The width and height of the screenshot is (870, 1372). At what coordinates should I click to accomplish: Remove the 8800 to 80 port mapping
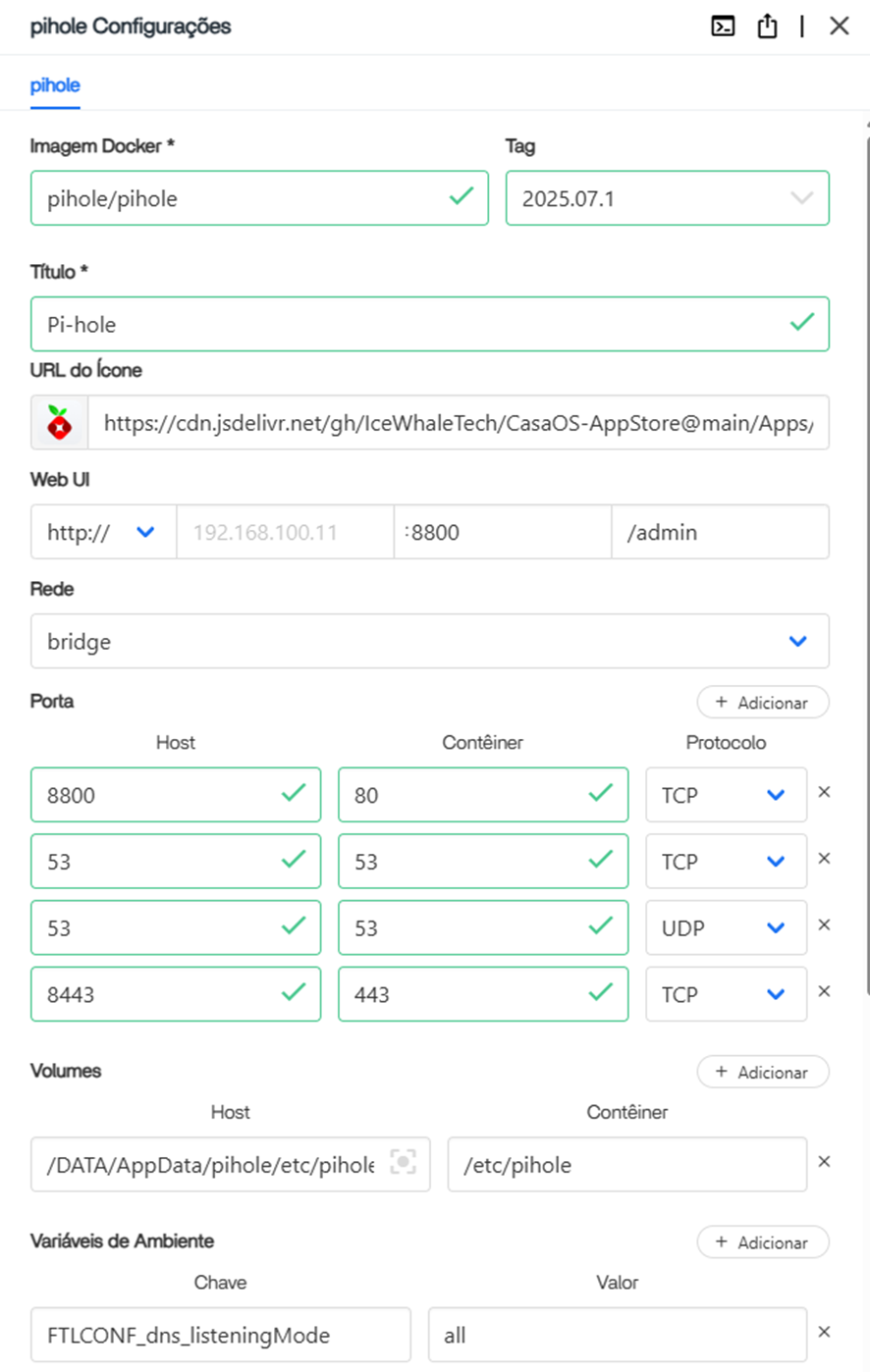824,792
